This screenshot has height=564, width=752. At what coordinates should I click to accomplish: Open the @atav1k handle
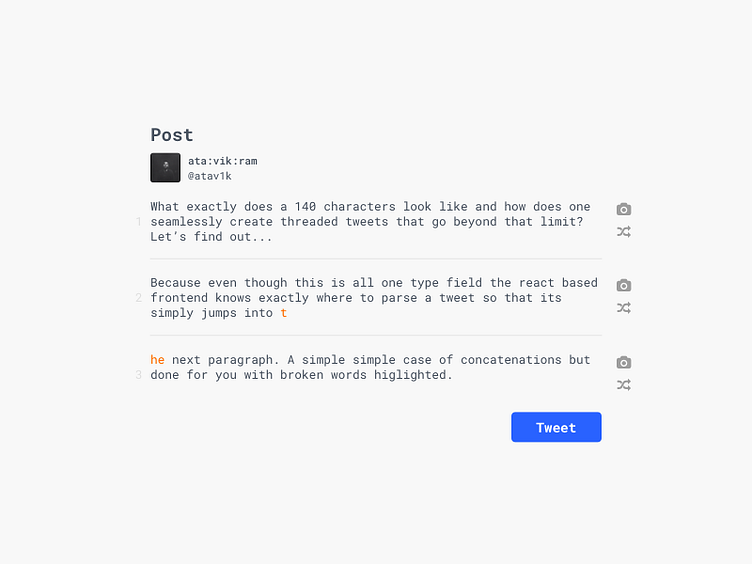pos(210,176)
